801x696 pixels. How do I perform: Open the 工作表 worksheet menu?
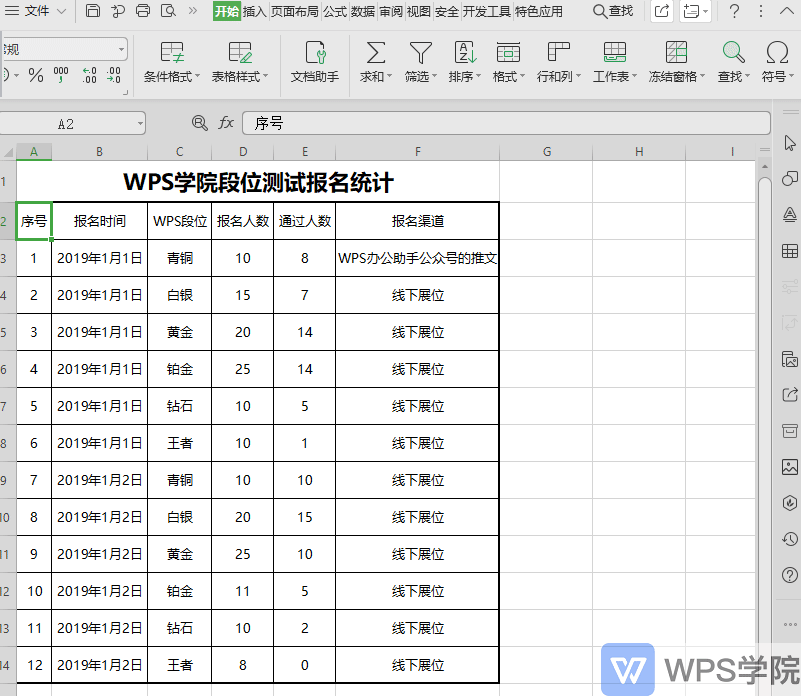[x=615, y=62]
